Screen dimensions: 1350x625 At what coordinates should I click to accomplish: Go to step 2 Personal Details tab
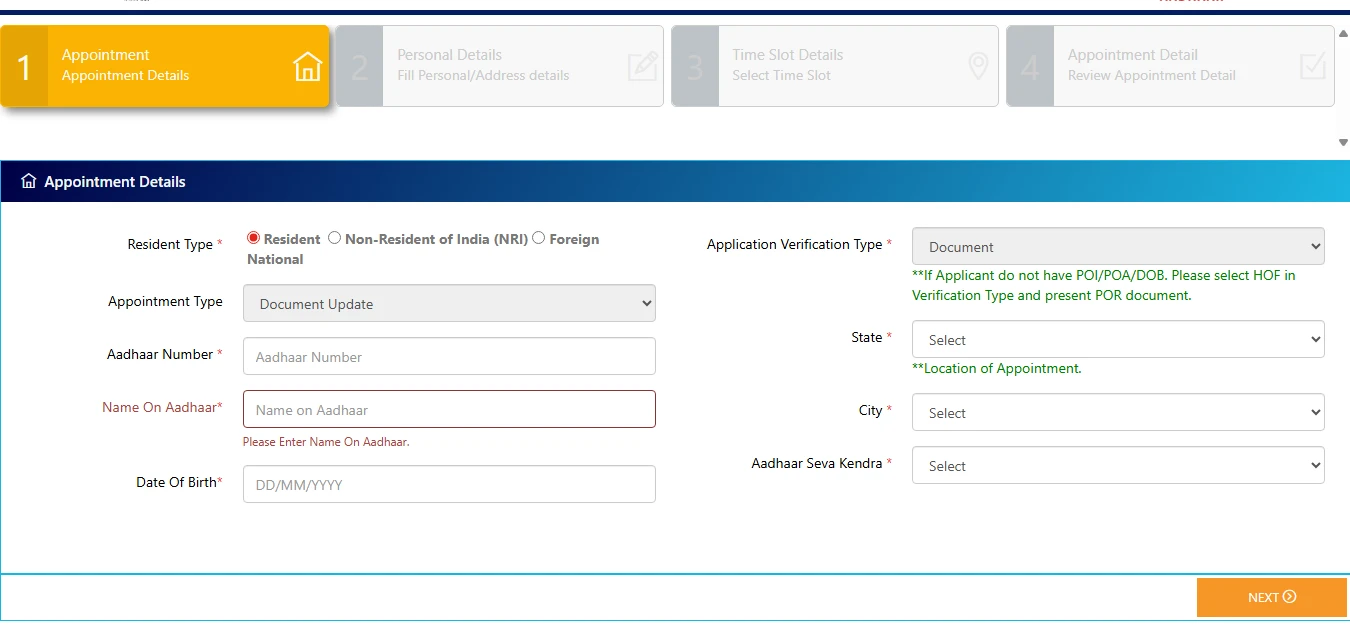499,66
